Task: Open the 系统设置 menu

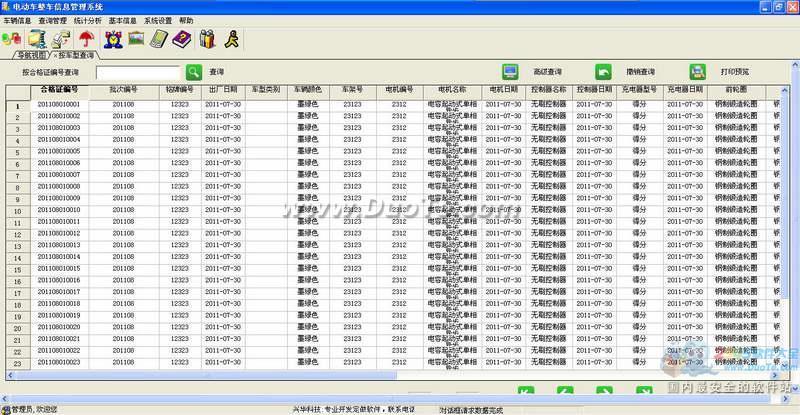Action: coord(158,21)
